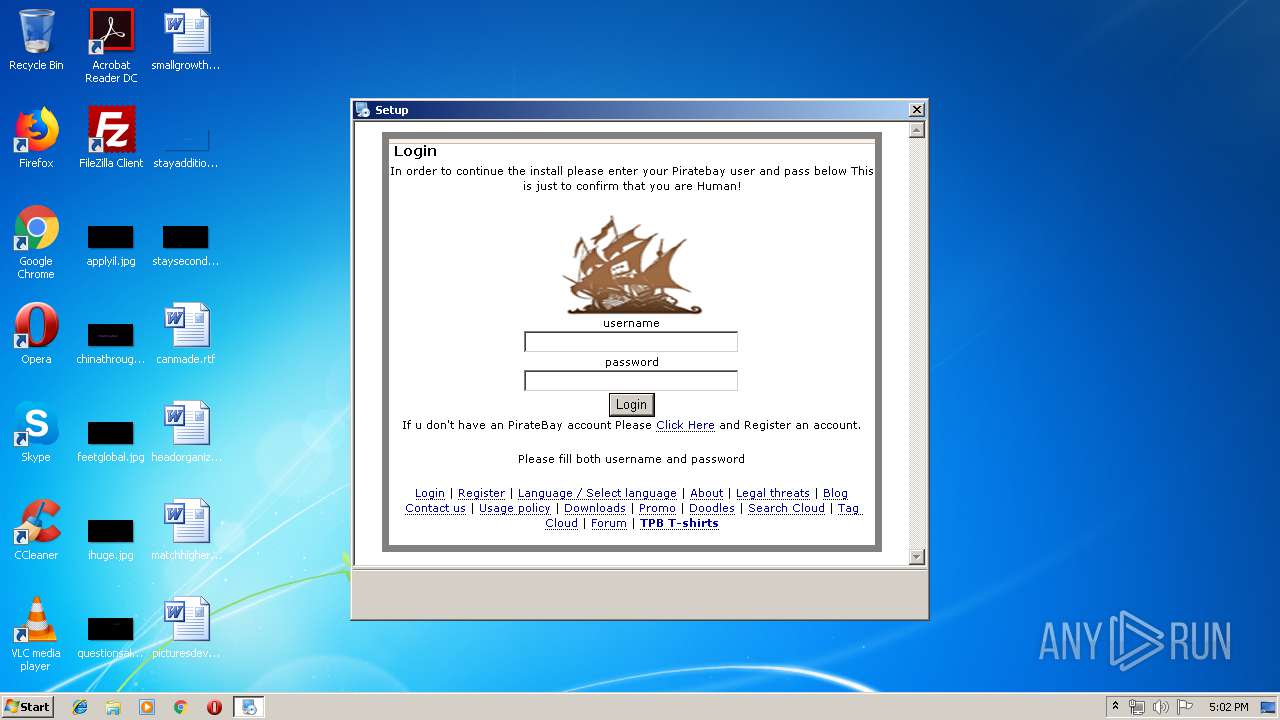Open the Forum link
Screen dimensions: 1280x720
[609, 523]
